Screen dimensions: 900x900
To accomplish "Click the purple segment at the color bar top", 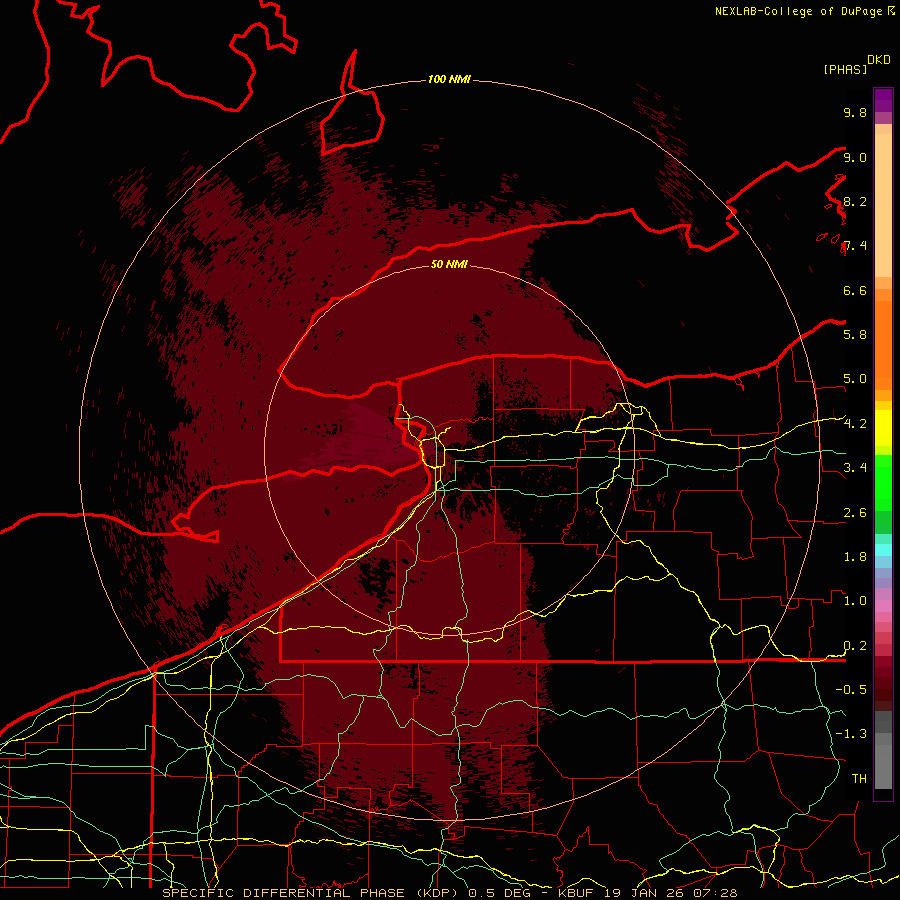I will 883,100.
